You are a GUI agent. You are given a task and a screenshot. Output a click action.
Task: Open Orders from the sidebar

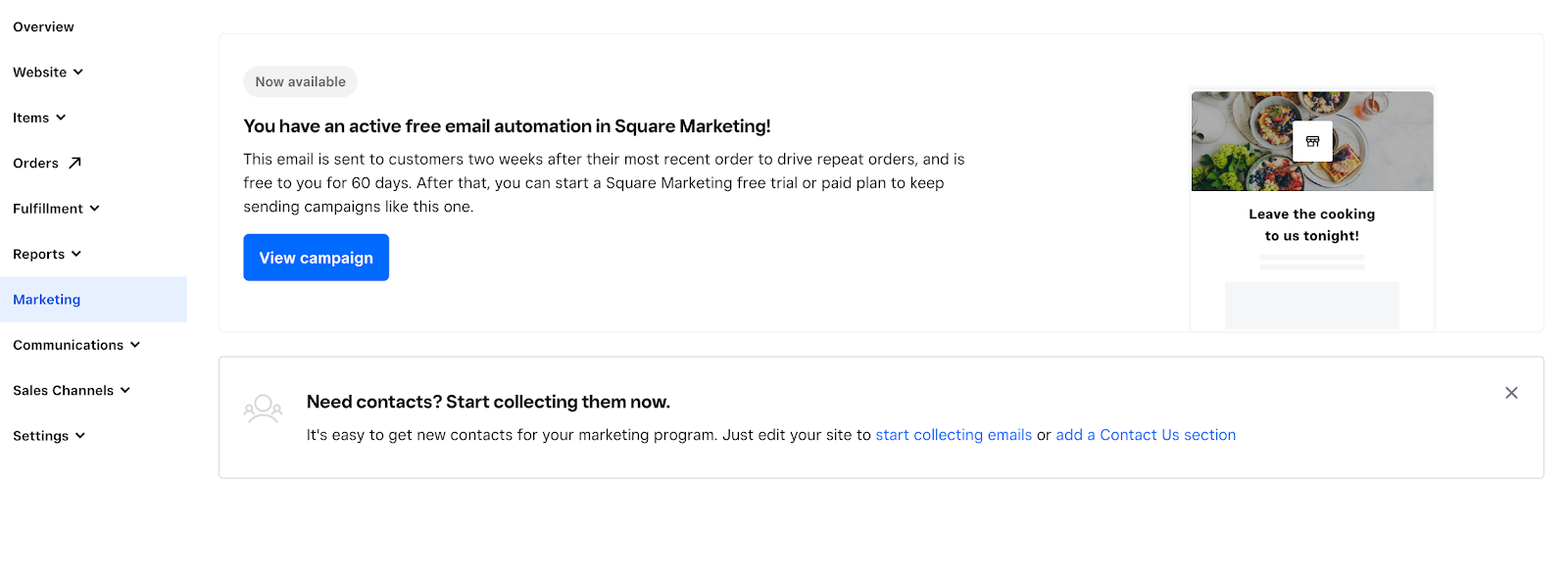point(36,164)
